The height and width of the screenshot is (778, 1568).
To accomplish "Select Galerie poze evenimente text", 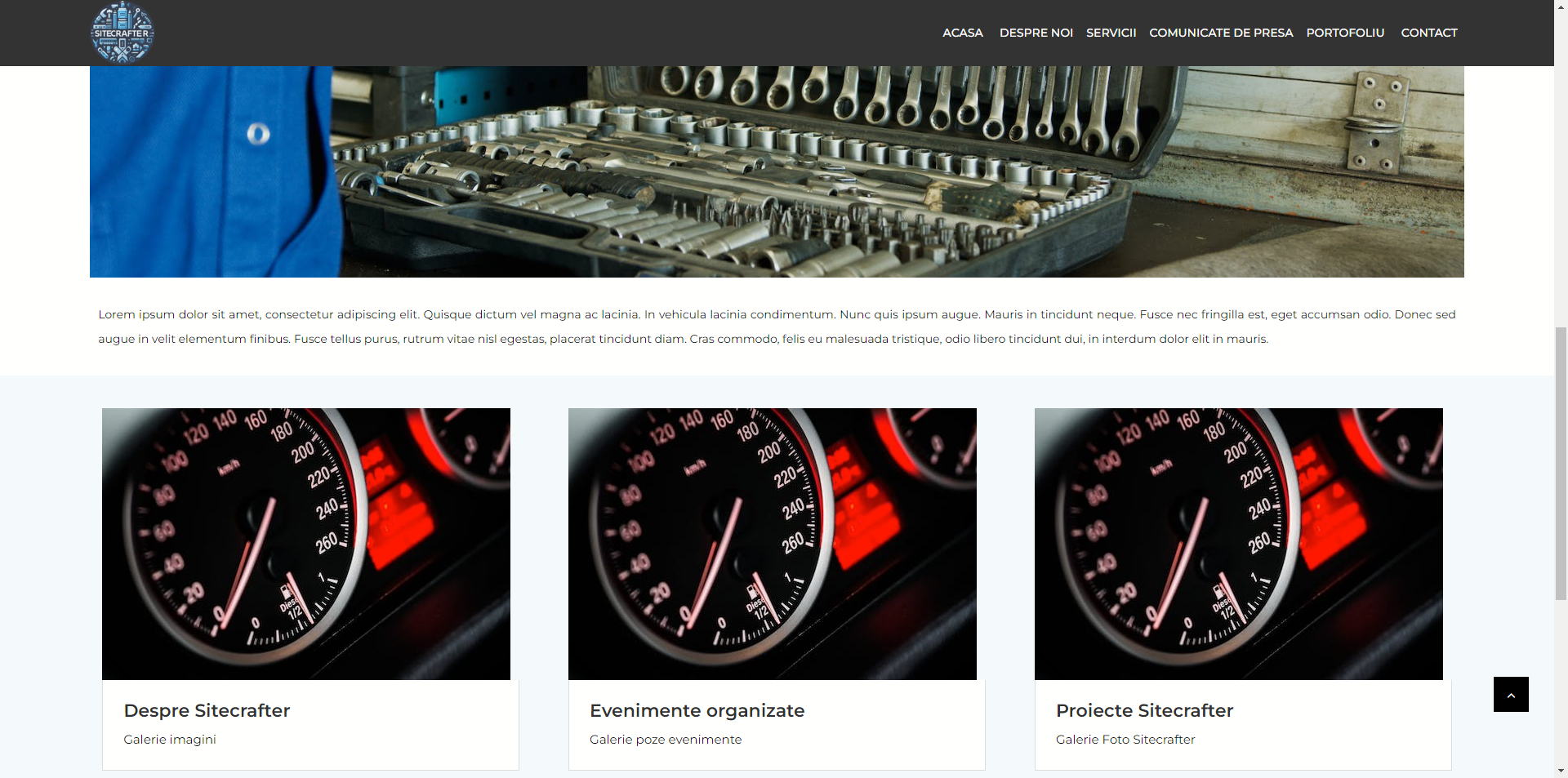I will click(x=665, y=740).
